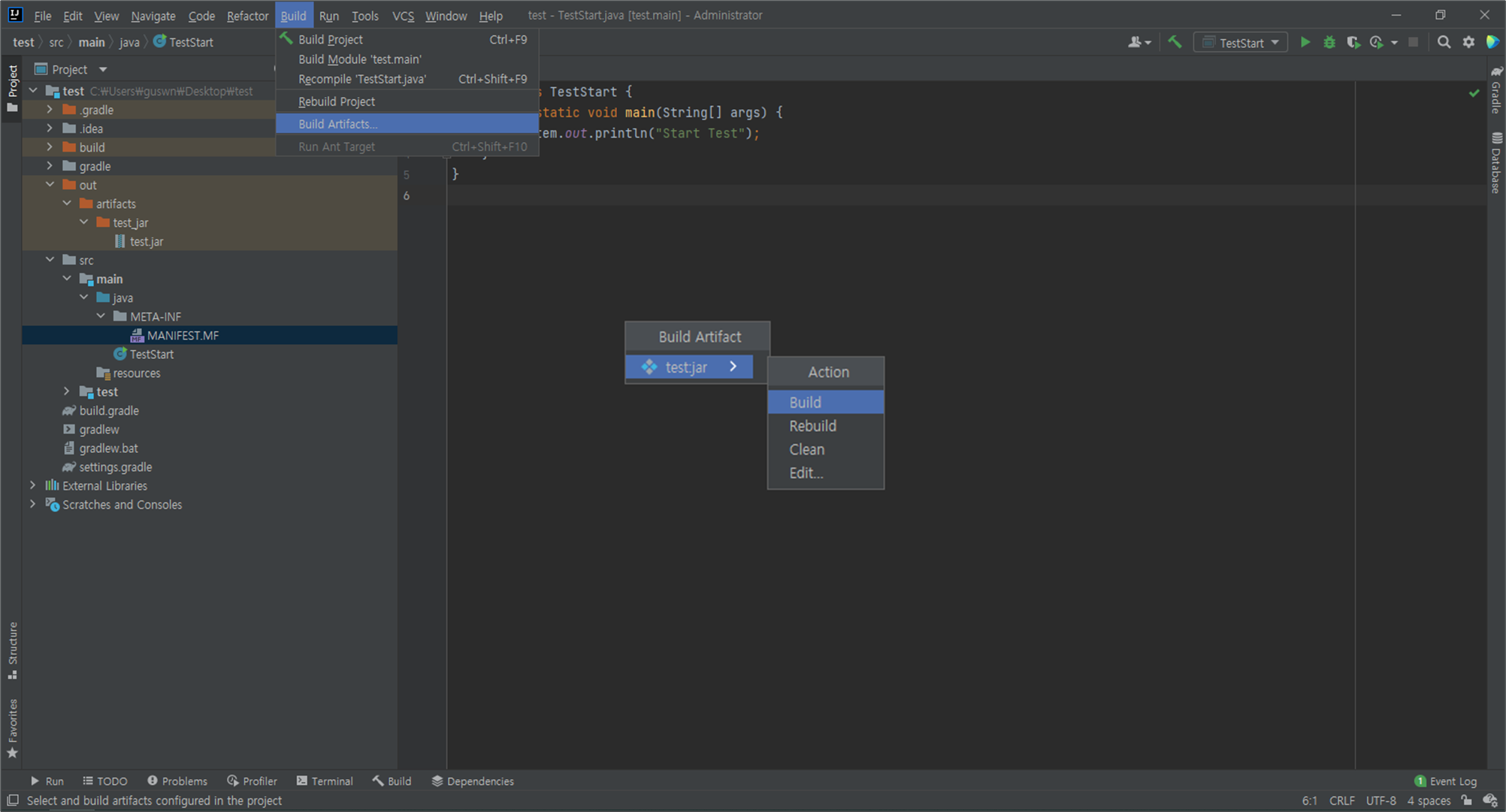Choose Build in the Action popup
The image size is (1506, 812).
(825, 402)
